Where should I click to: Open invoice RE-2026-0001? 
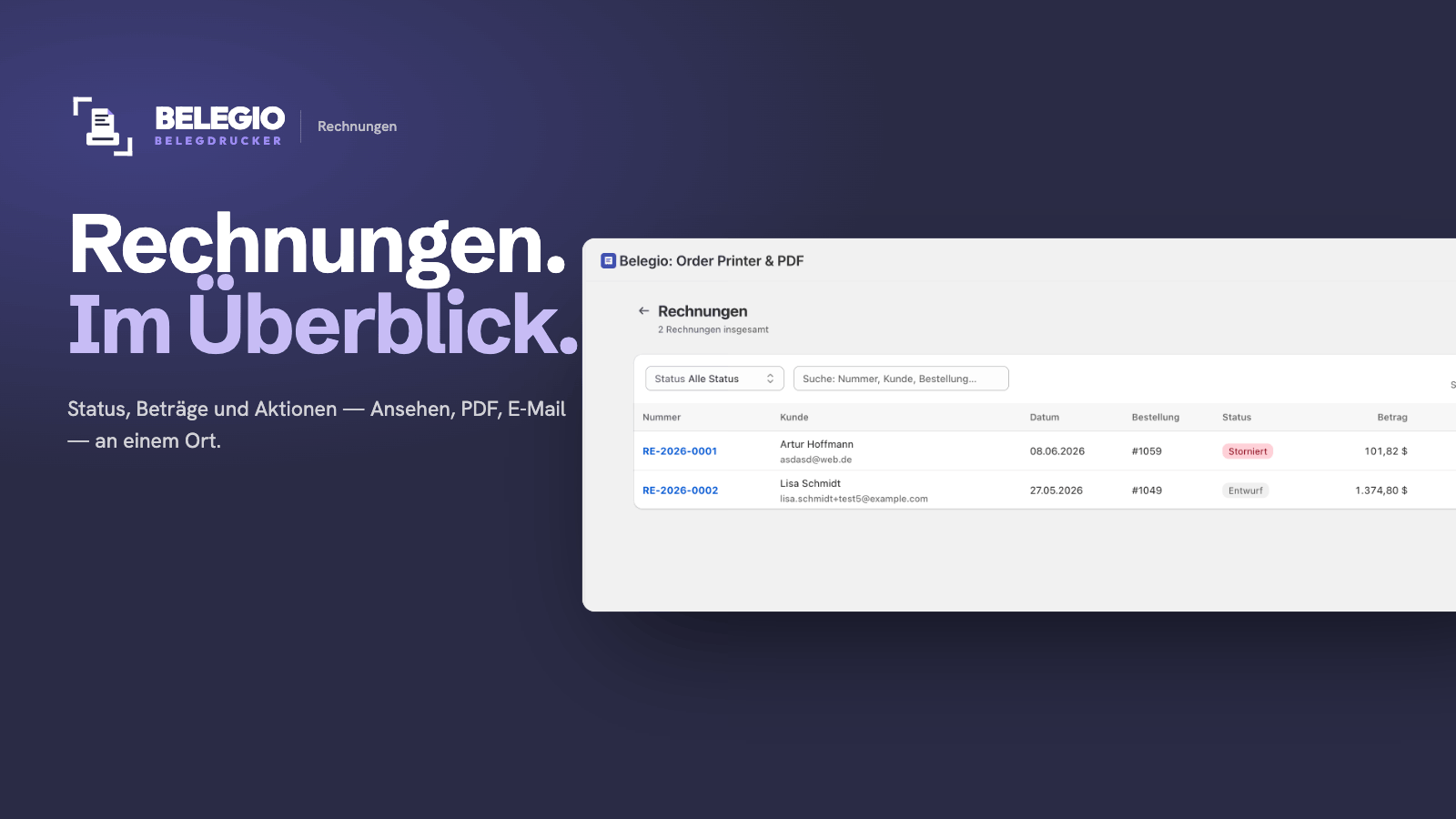(680, 451)
